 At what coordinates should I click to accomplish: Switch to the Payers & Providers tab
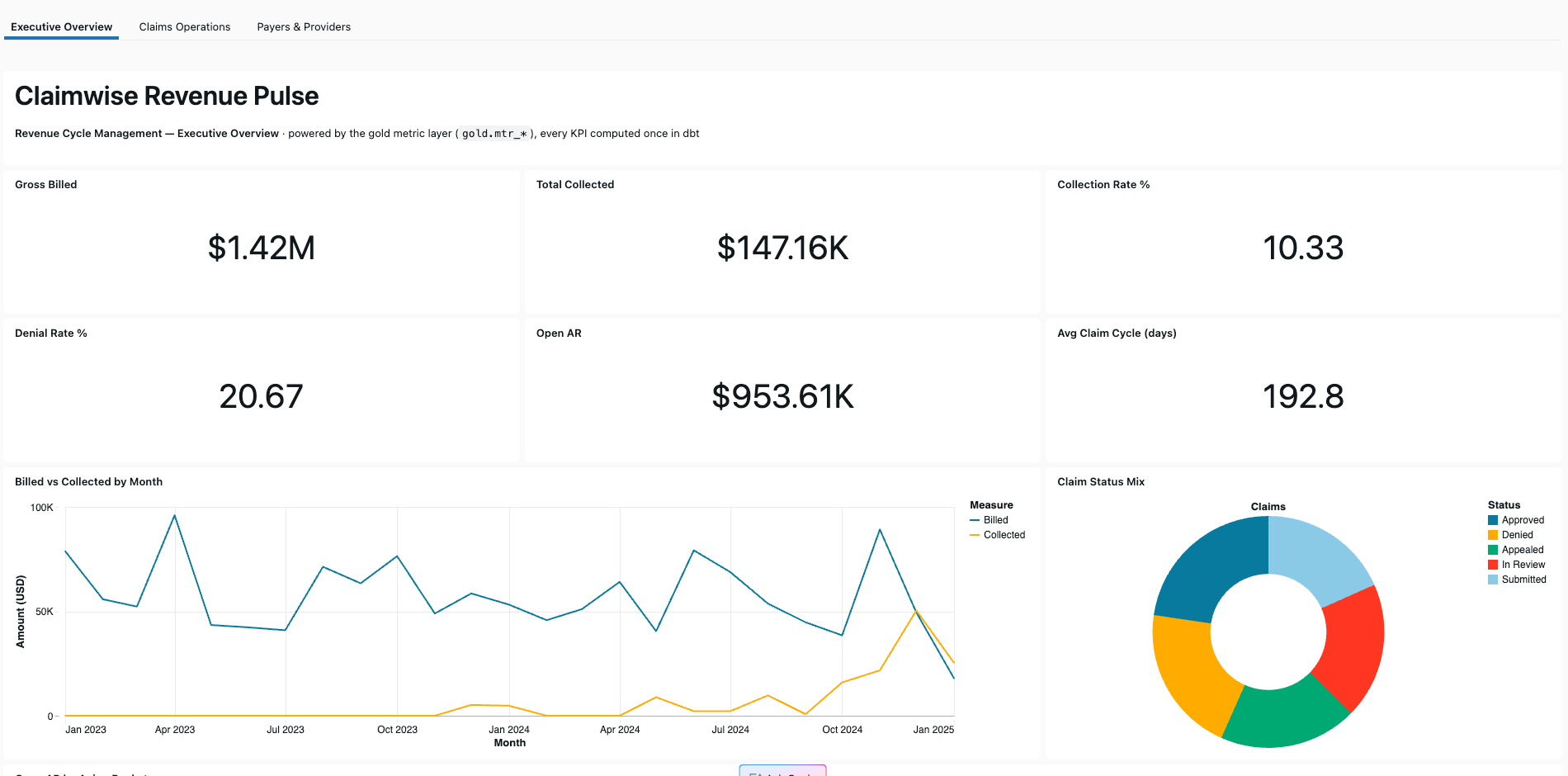(304, 26)
